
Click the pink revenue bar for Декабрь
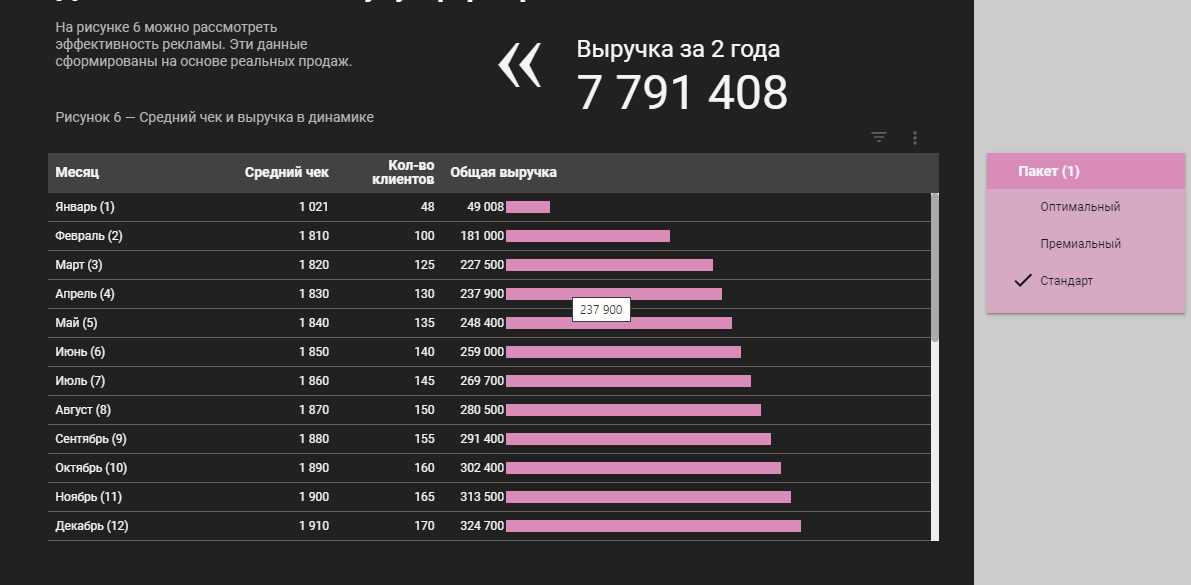pos(653,526)
